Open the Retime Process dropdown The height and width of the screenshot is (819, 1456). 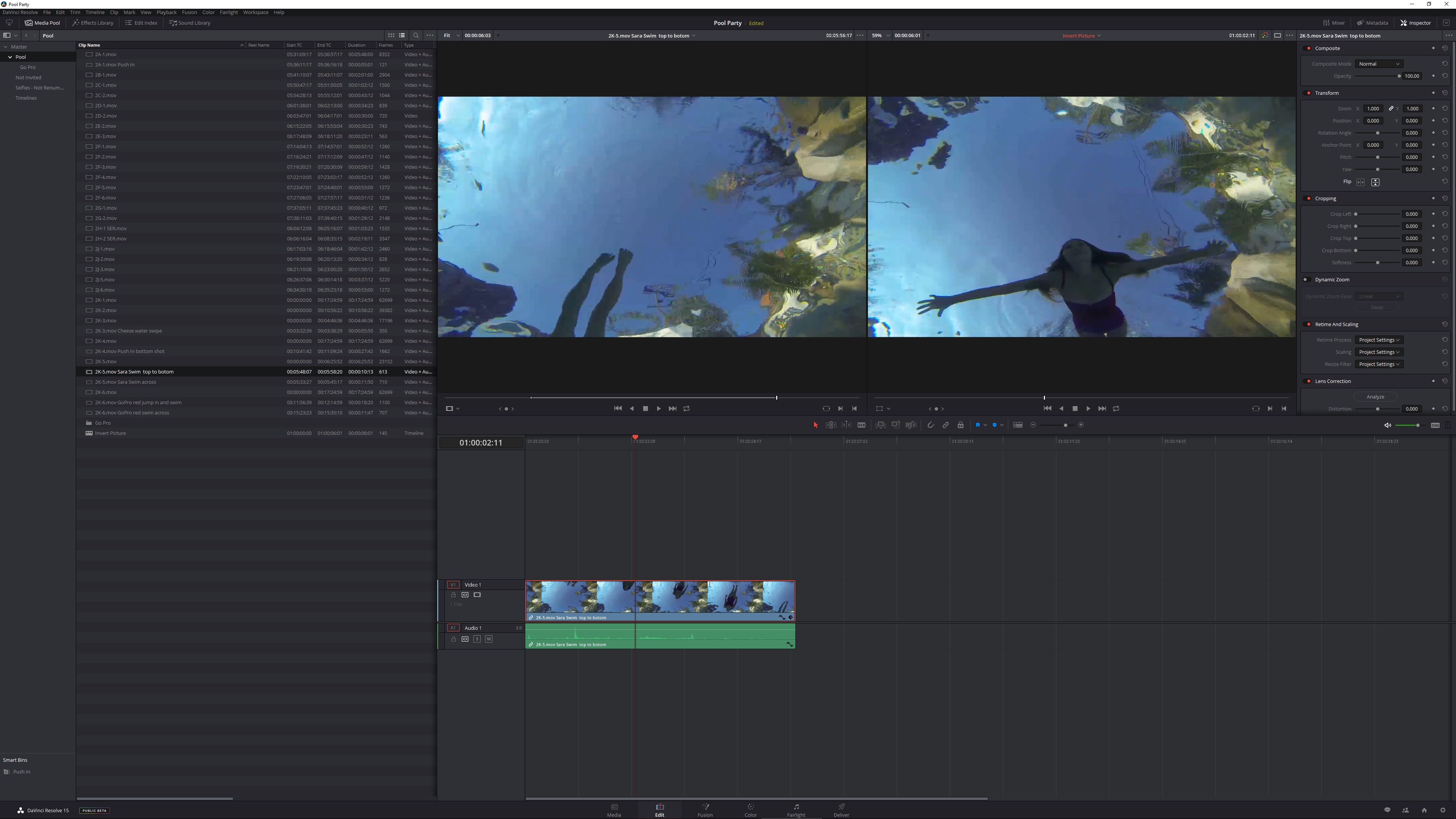coord(1379,340)
